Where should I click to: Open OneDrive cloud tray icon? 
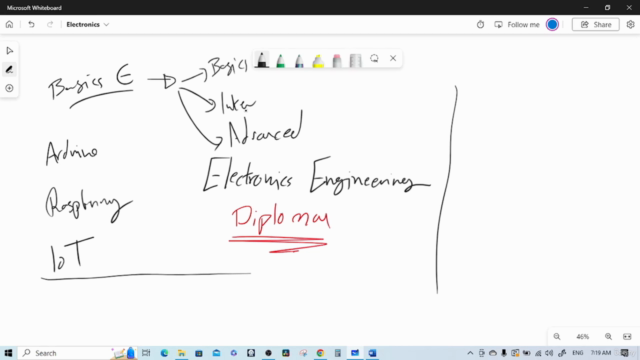pyautogui.click(x=493, y=353)
